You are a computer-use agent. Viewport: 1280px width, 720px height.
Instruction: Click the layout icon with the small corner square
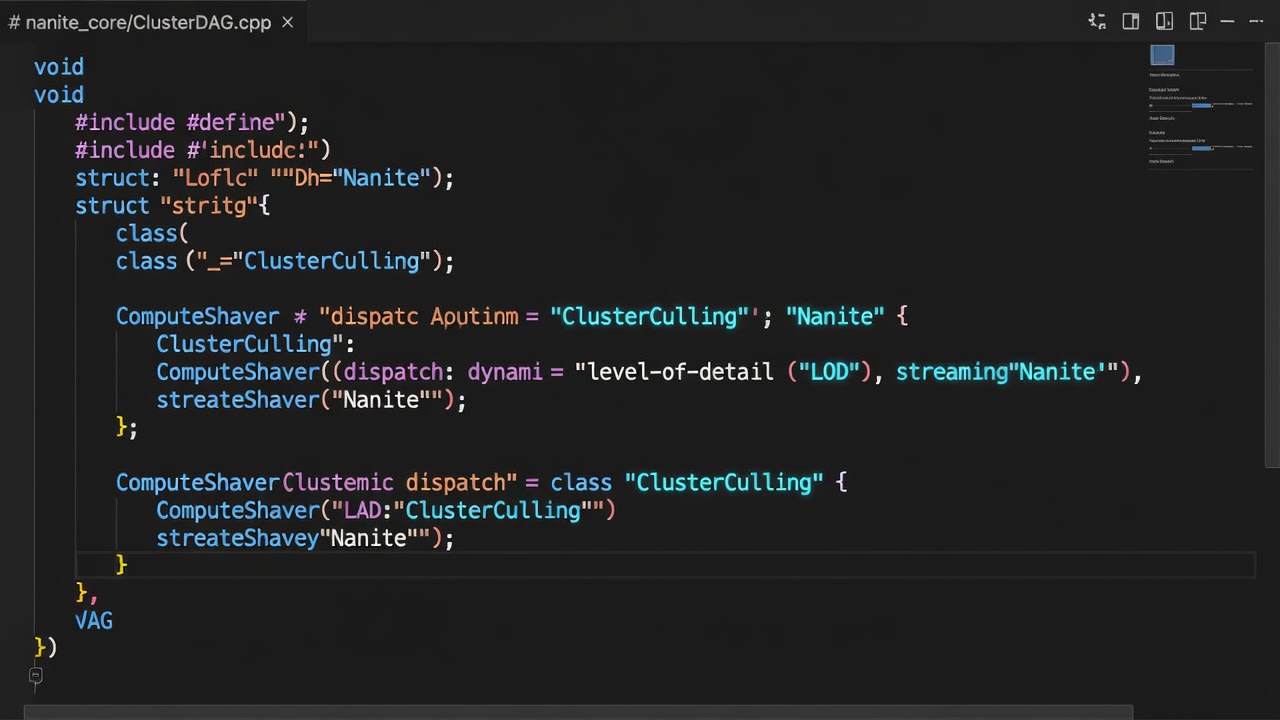(1197, 21)
